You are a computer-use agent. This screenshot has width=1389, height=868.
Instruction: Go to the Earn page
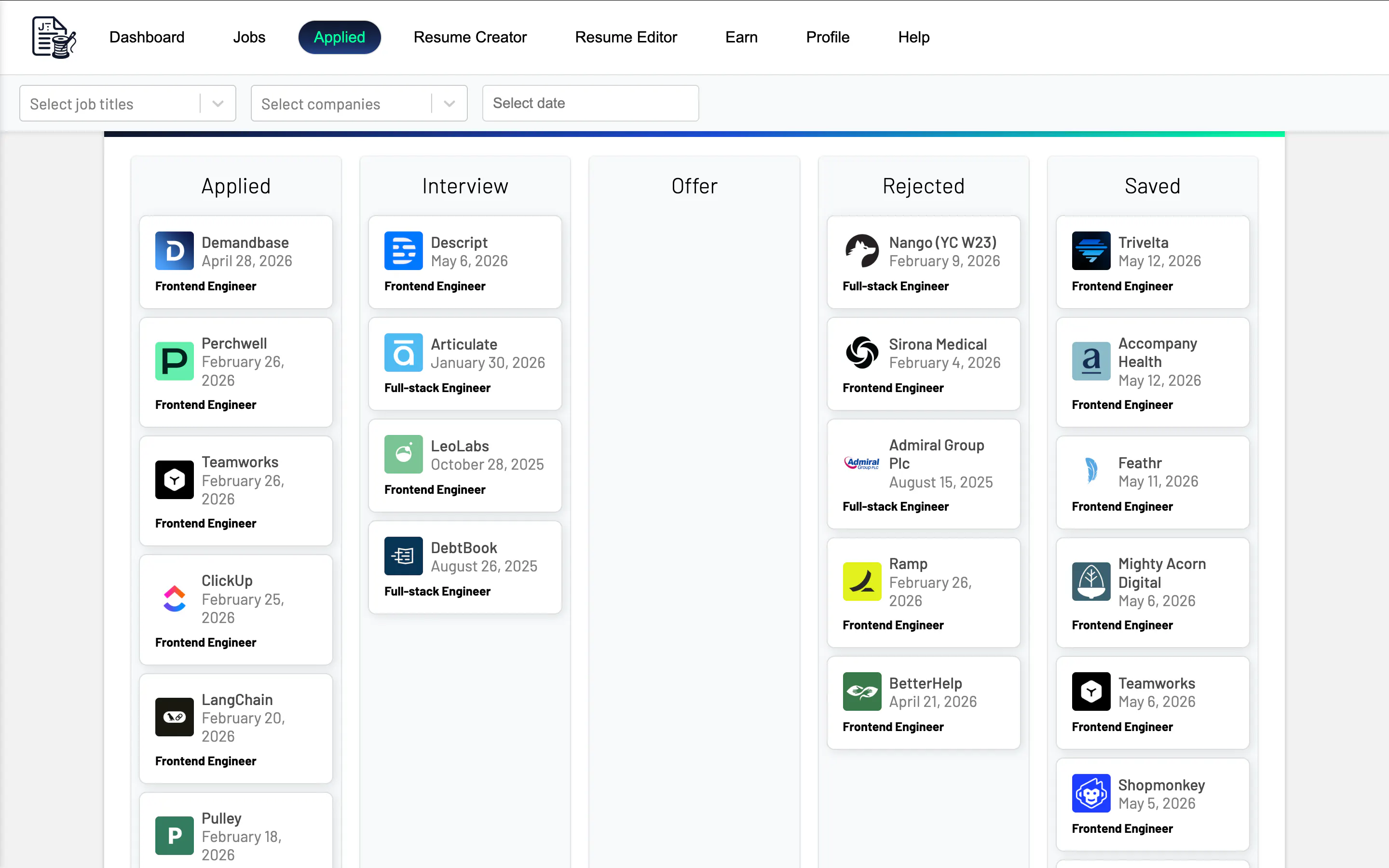pos(742,37)
